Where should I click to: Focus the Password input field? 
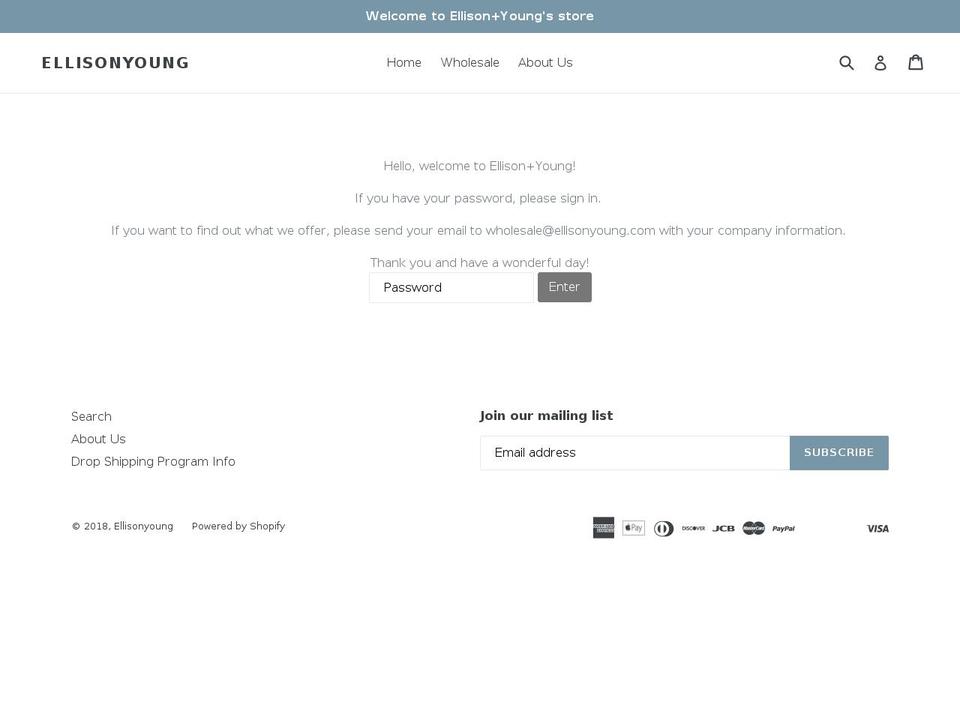click(451, 287)
